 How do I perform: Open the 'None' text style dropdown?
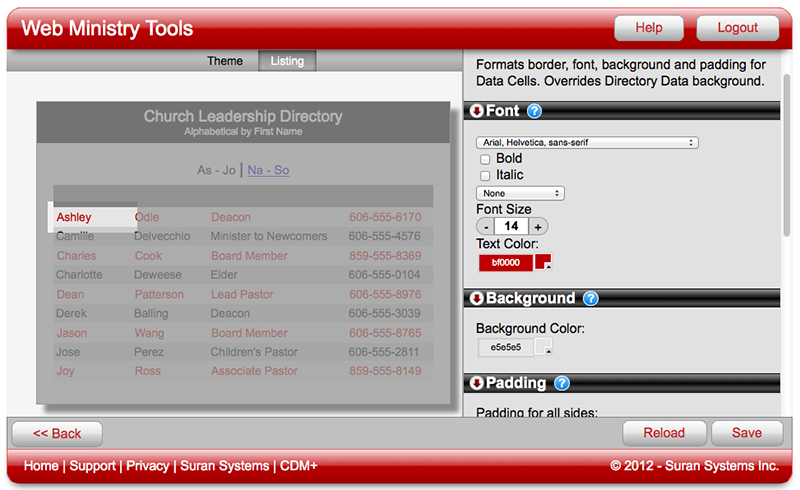520,193
